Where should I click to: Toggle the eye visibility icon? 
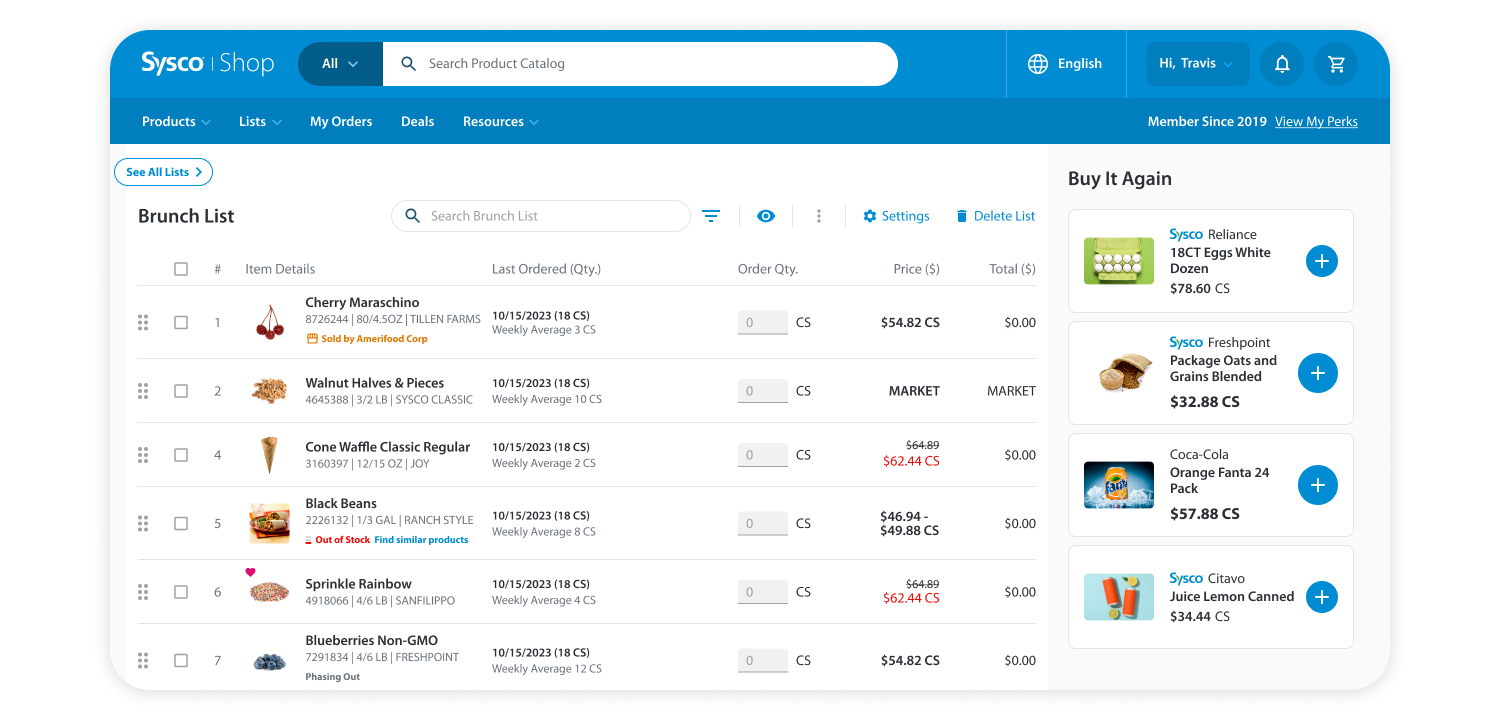coord(766,216)
